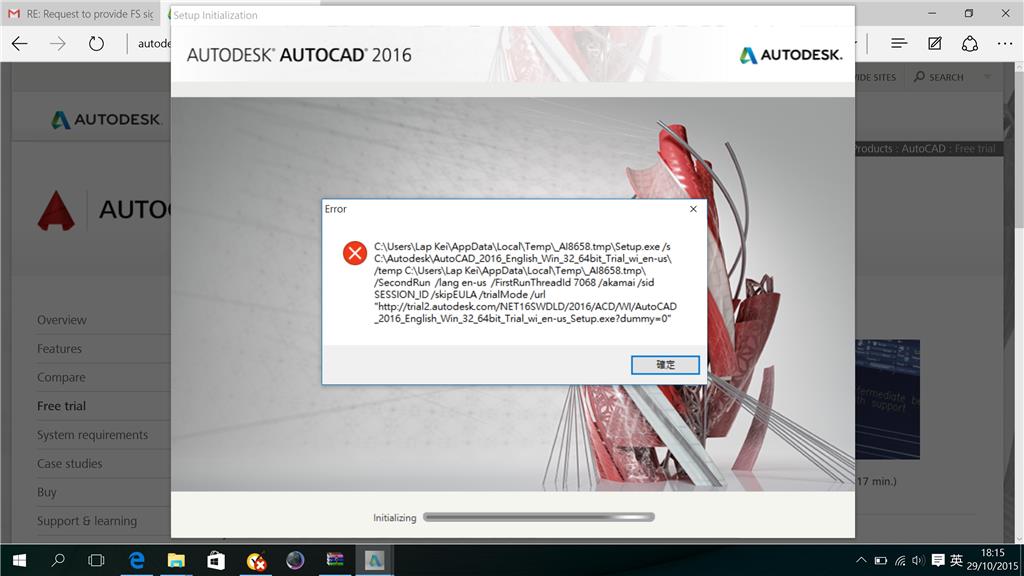The width and height of the screenshot is (1024, 576).
Task: Open File Explorer from the taskbar
Action: (x=176, y=560)
